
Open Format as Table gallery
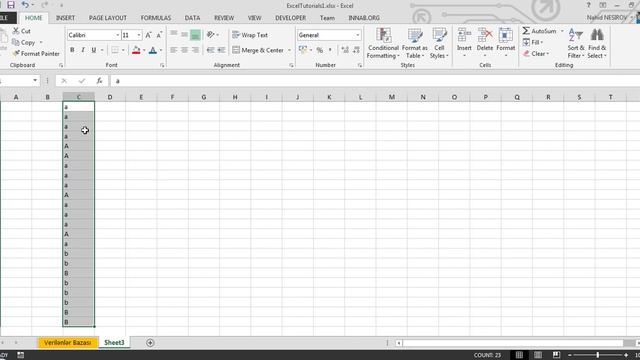pos(415,43)
